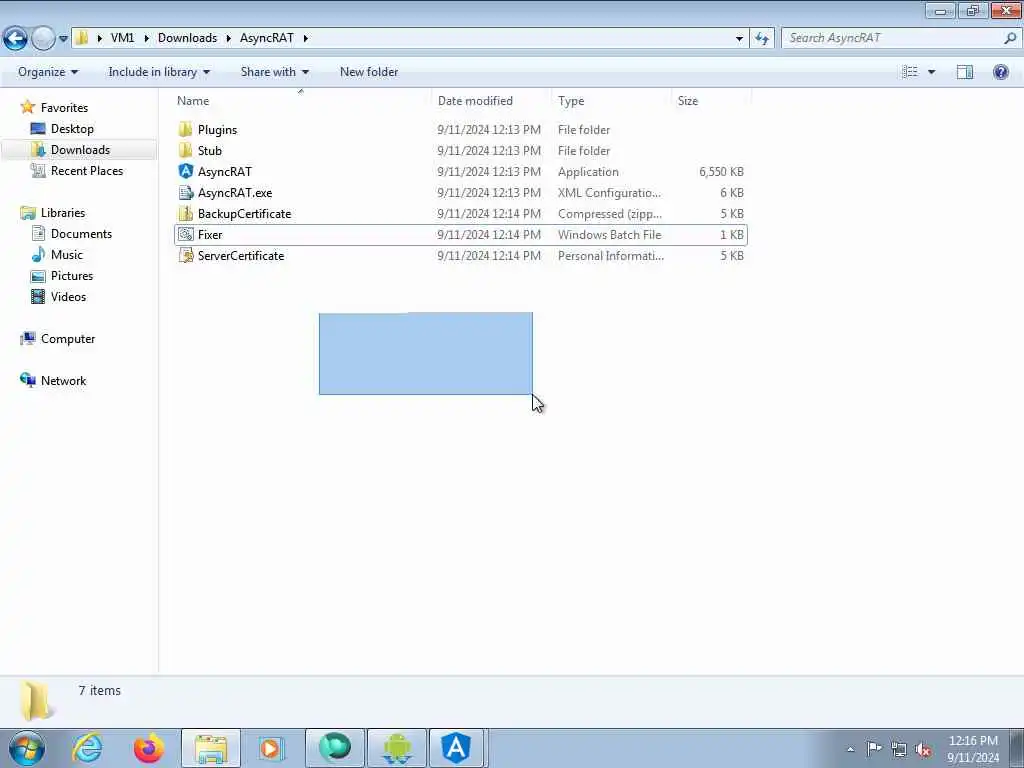Open the Windows Start menu
The width and height of the screenshot is (1024, 768).
click(27, 748)
